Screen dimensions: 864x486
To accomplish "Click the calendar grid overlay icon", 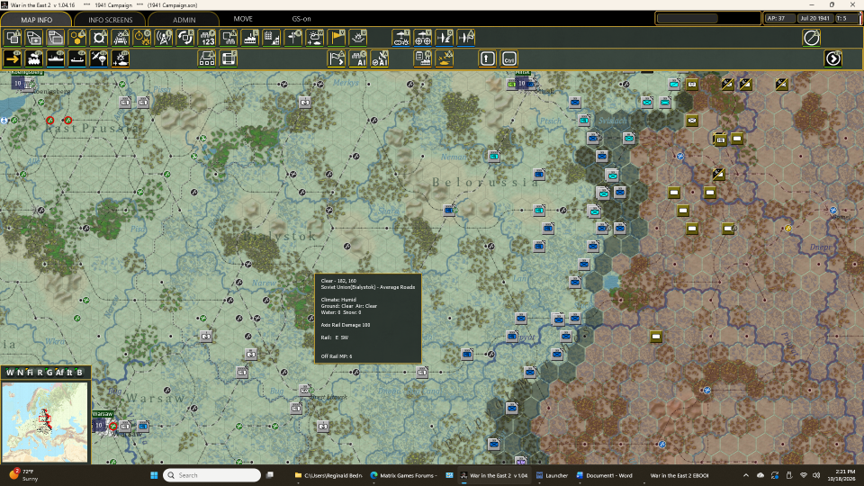I will [272, 38].
